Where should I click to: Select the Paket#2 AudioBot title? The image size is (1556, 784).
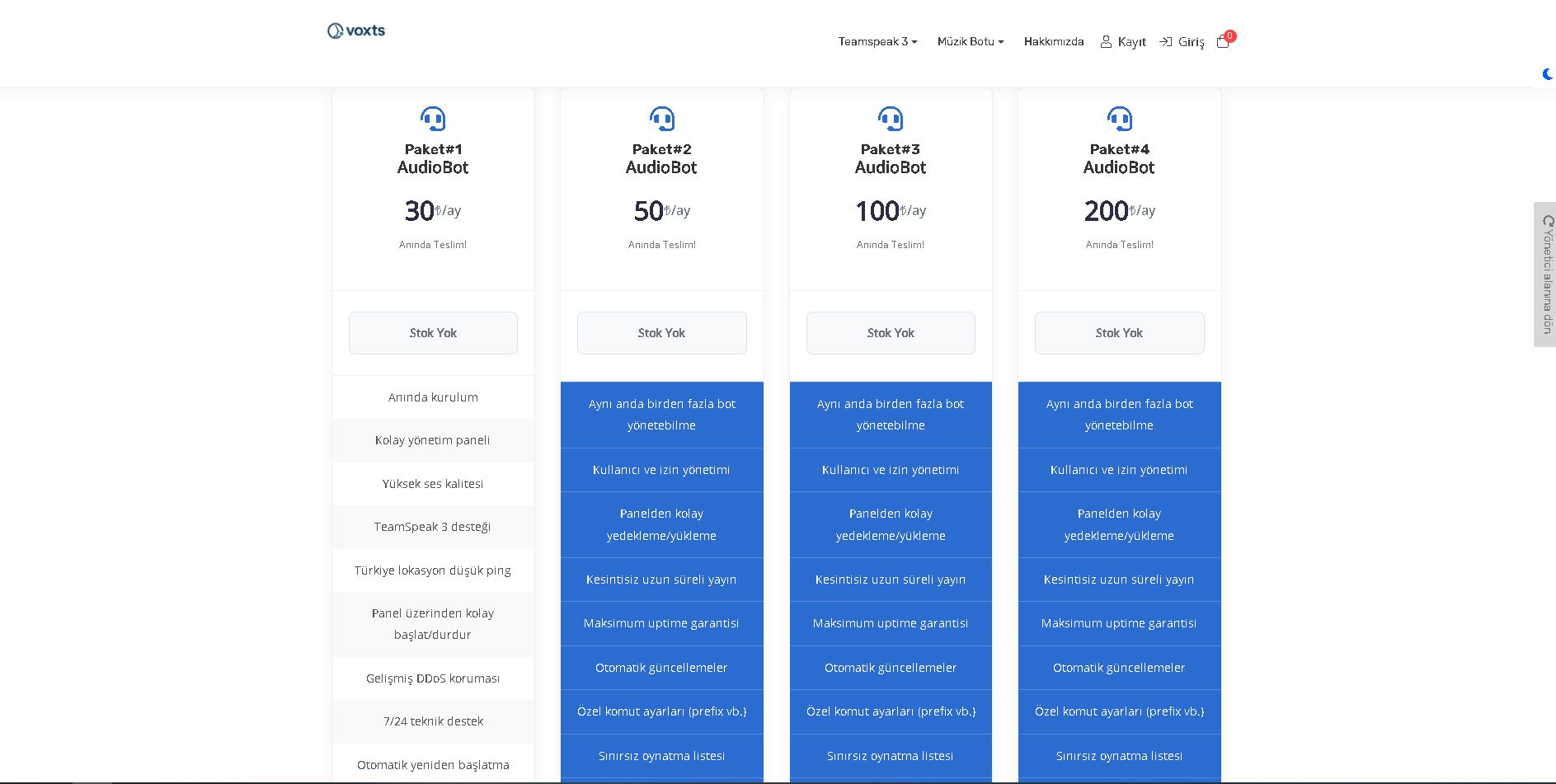click(661, 158)
